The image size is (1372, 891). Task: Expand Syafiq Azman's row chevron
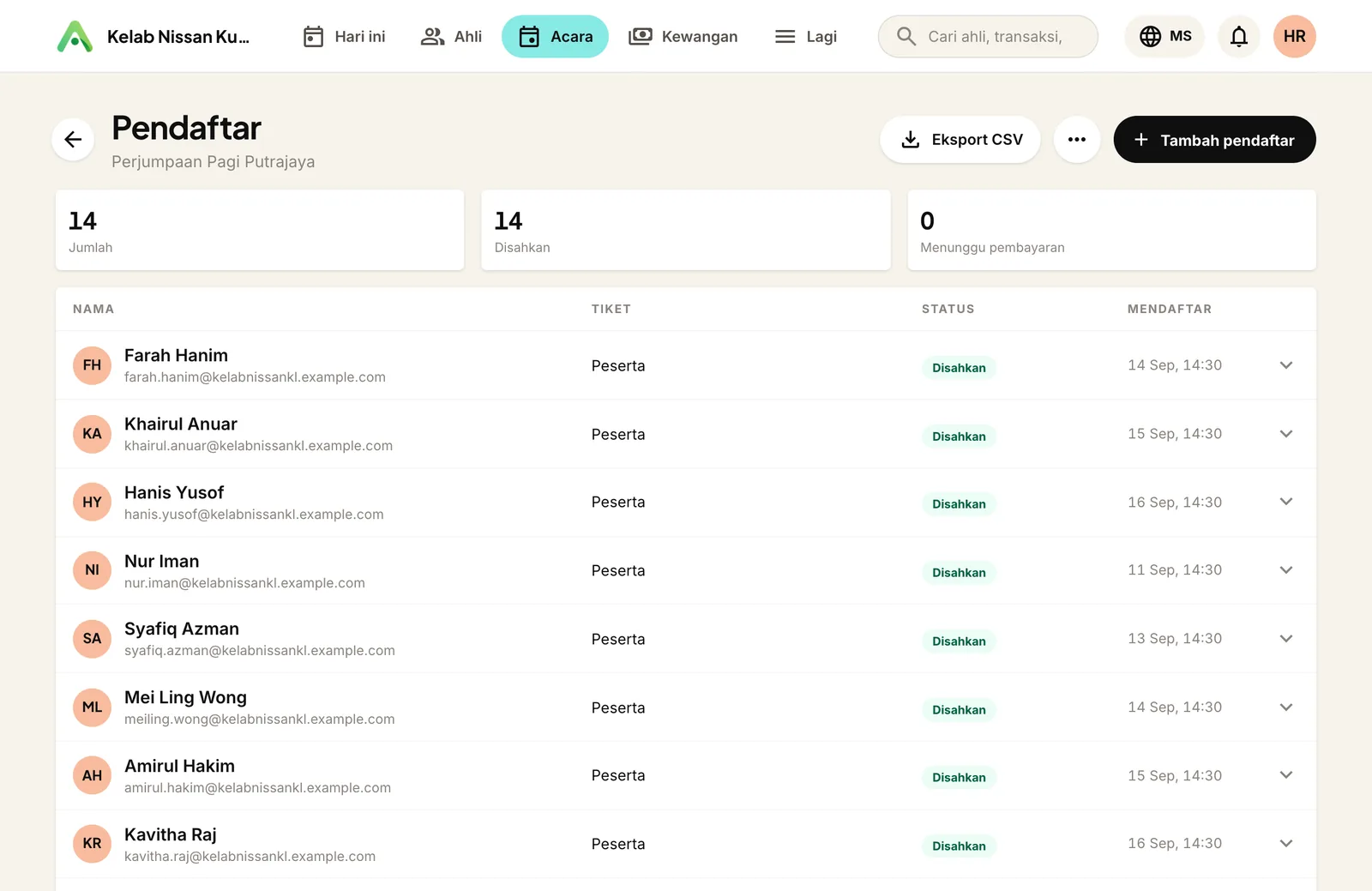coord(1286,639)
